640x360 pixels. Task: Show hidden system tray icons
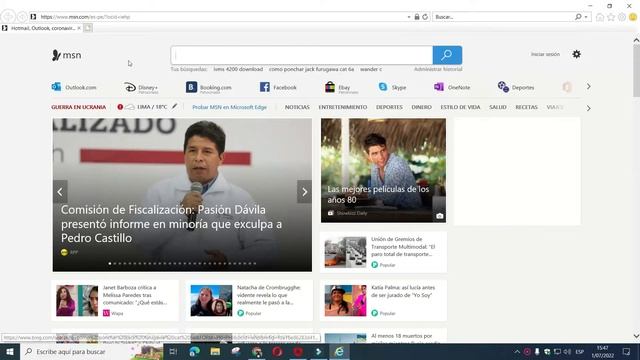pyautogui.click(x=517, y=351)
